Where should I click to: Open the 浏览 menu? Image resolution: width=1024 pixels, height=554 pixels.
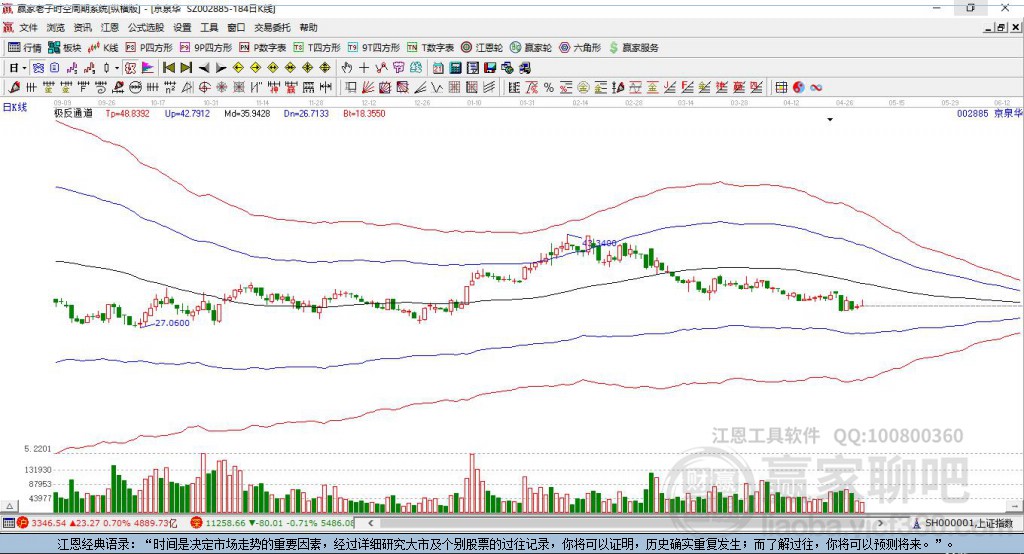pos(56,27)
